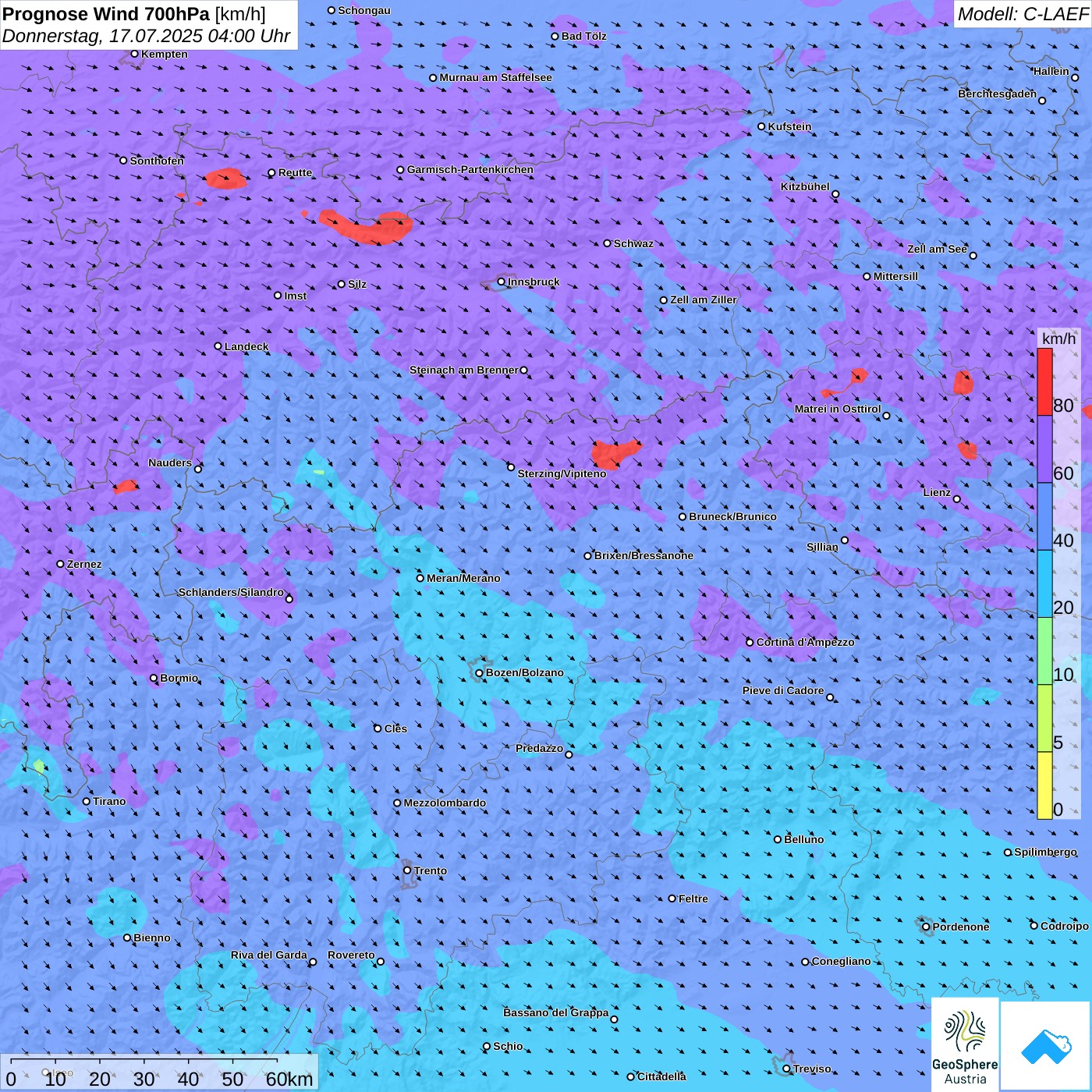Click the Mezzolombardo label

[x=445, y=803]
